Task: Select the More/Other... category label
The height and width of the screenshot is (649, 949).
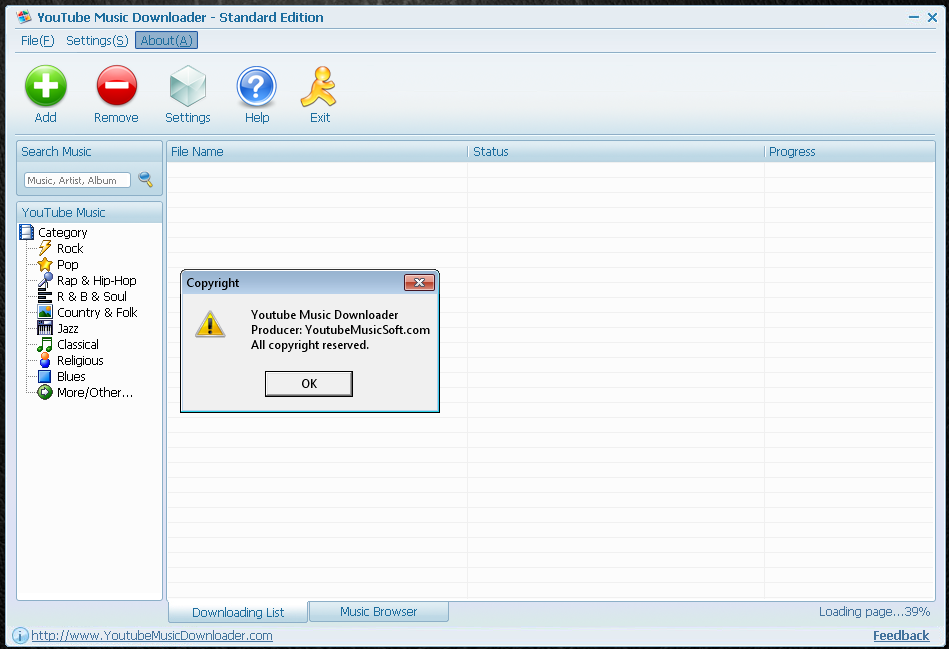Action: click(x=95, y=392)
